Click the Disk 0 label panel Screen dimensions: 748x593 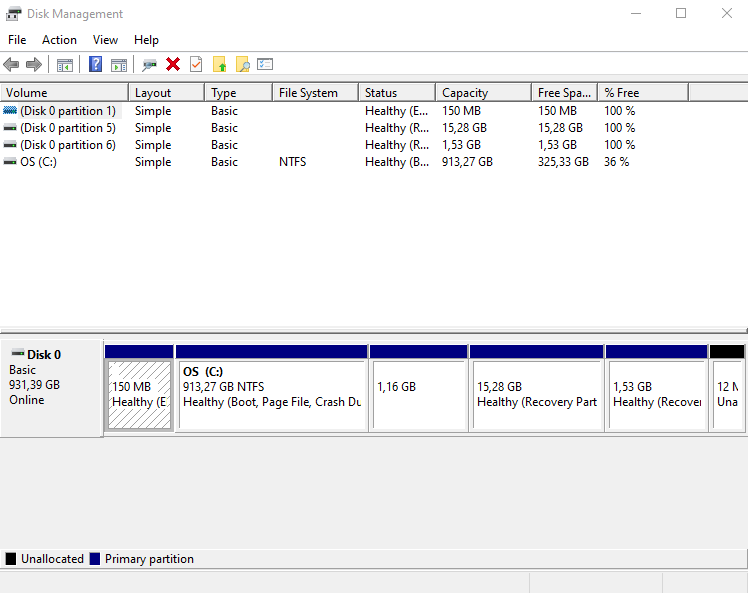[51, 385]
